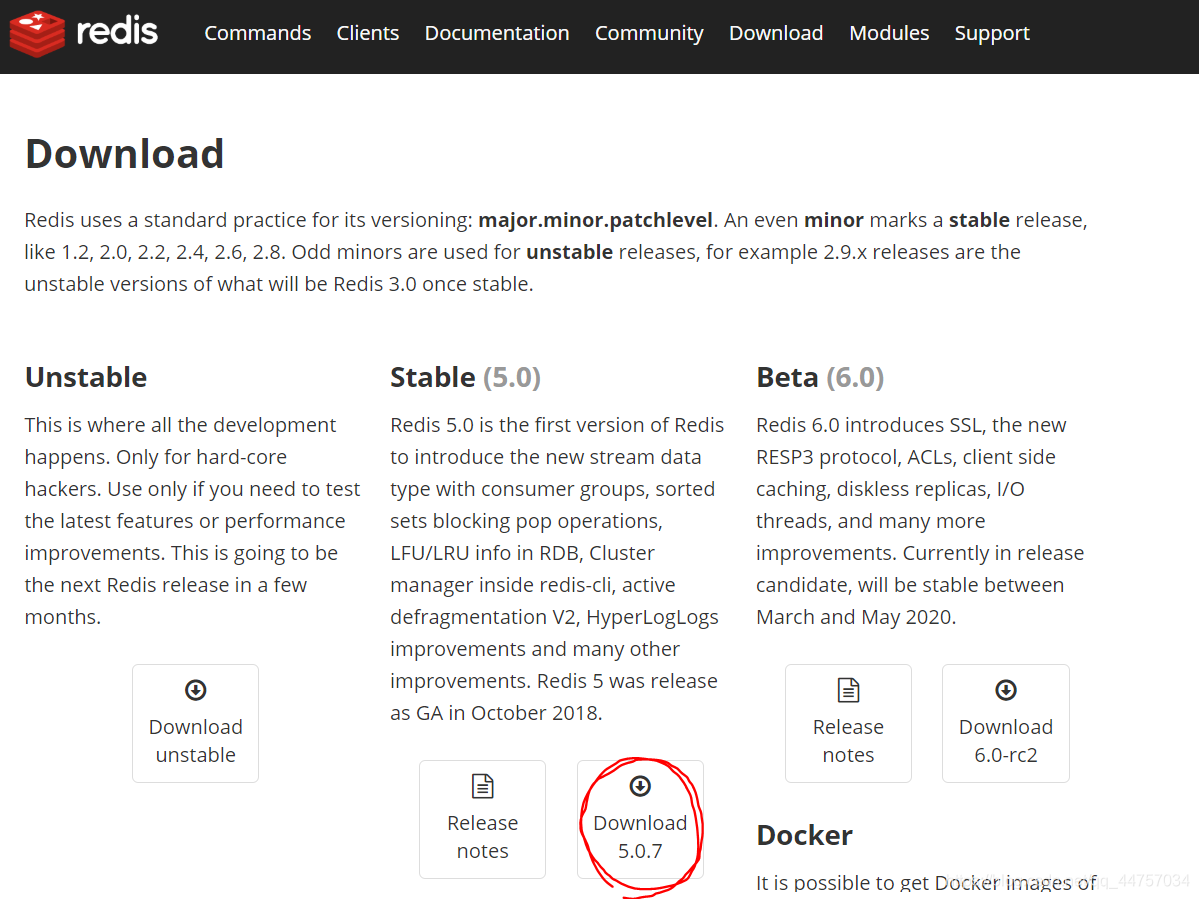Click the download arrow icon for unstable
1199x899 pixels.
click(x=196, y=690)
